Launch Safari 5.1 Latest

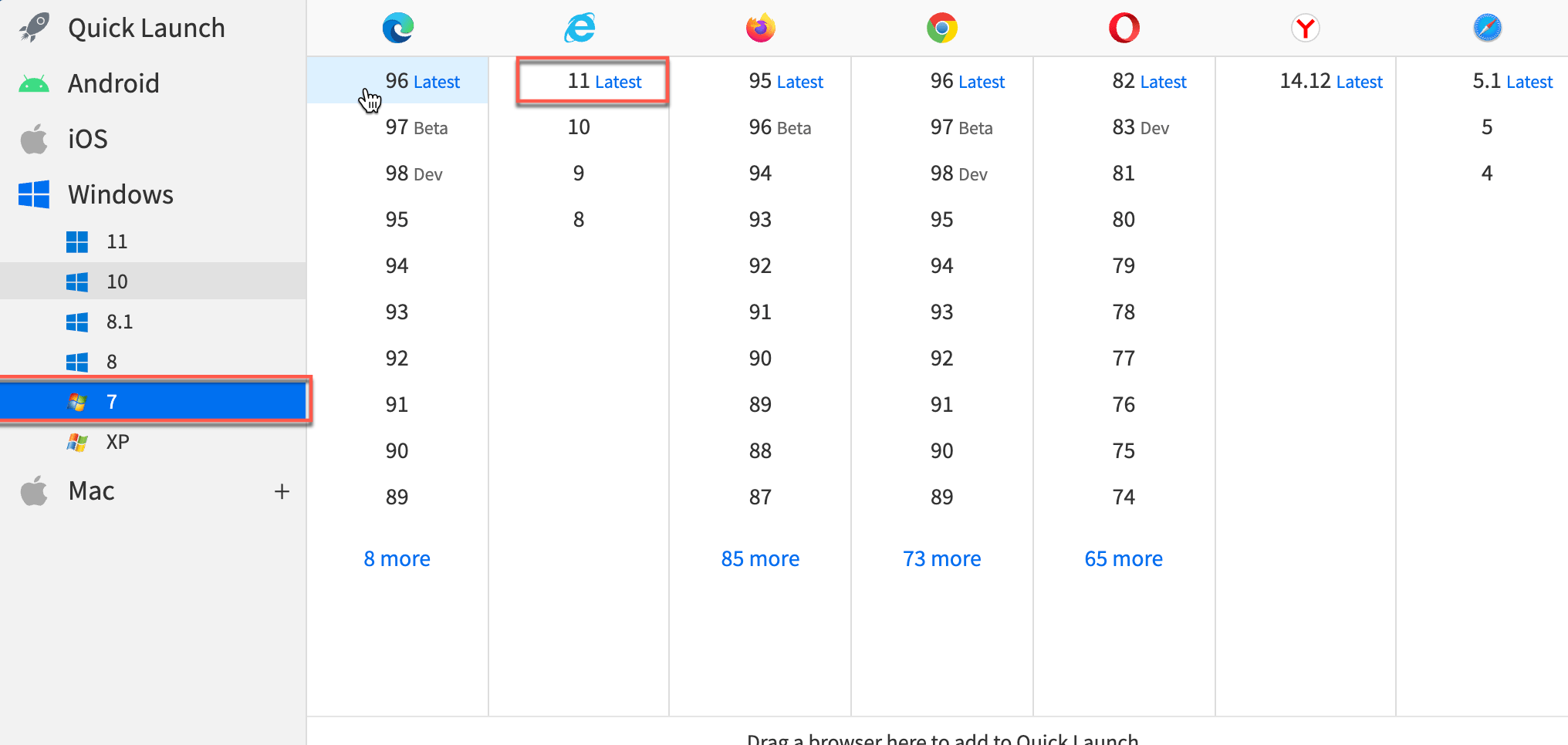pos(1512,81)
